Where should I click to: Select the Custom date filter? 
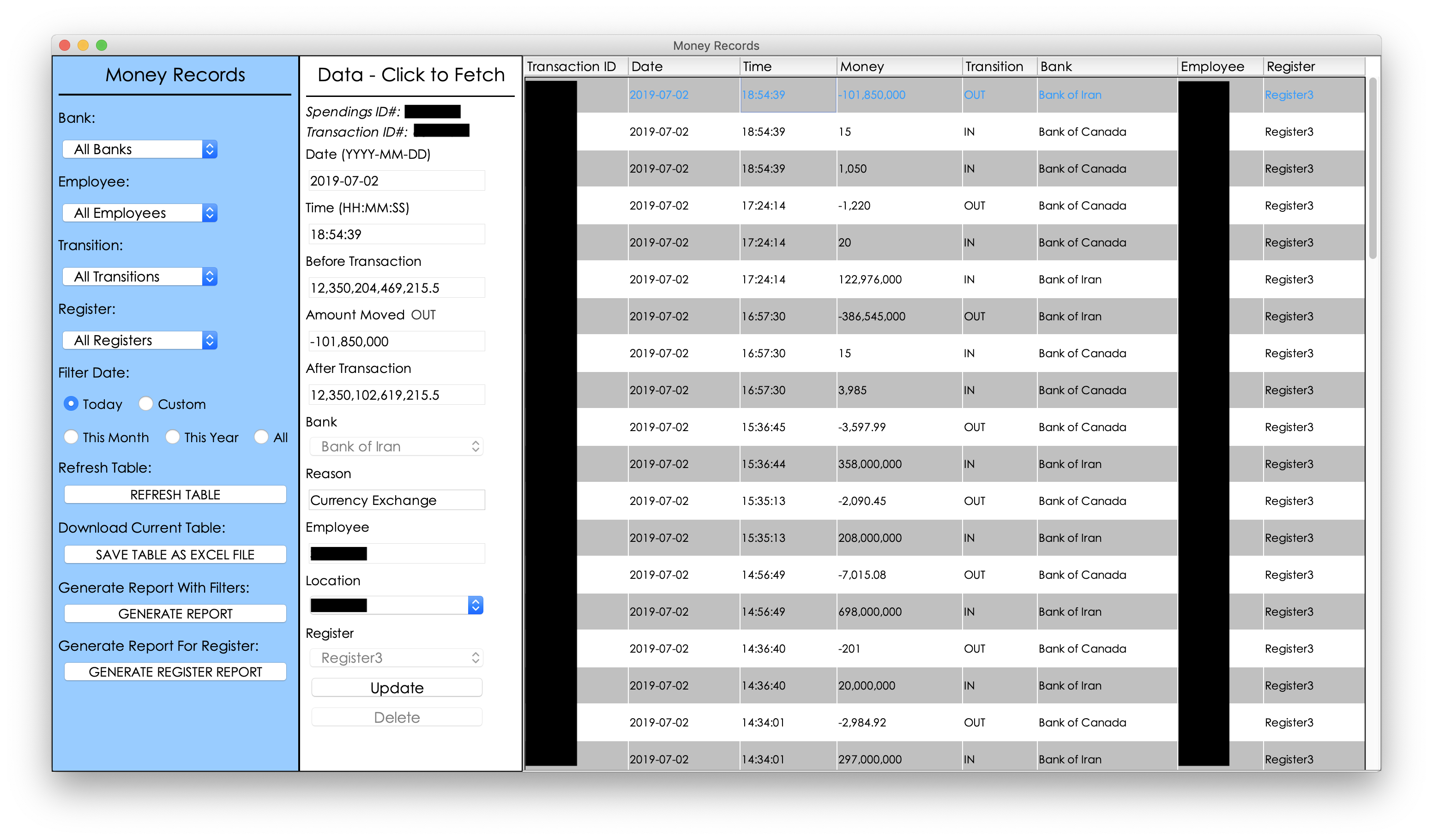pos(146,403)
